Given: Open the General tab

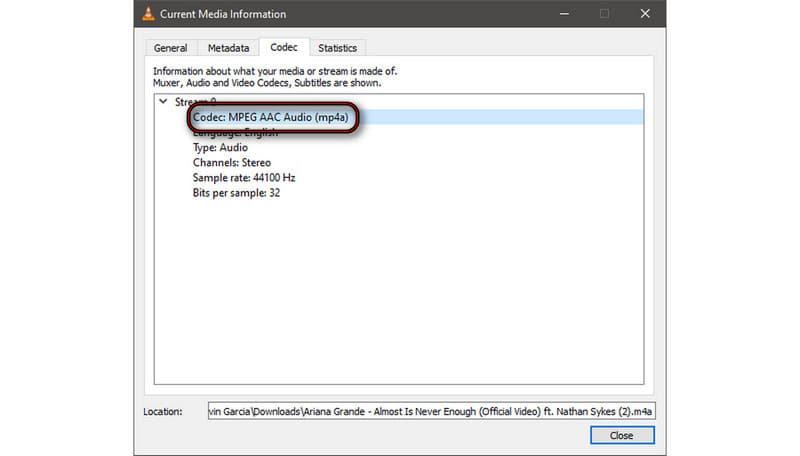Looking at the screenshot, I should [170, 48].
